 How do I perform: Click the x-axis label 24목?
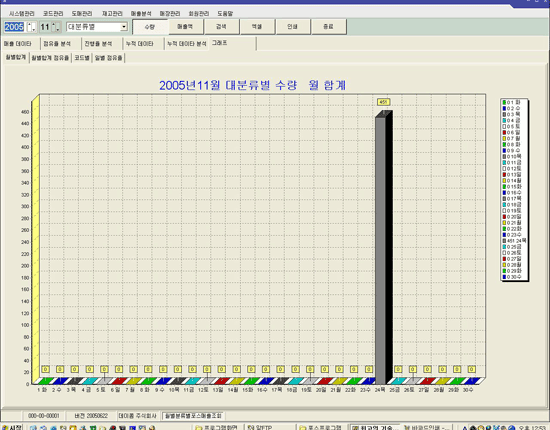pyautogui.click(x=380, y=390)
